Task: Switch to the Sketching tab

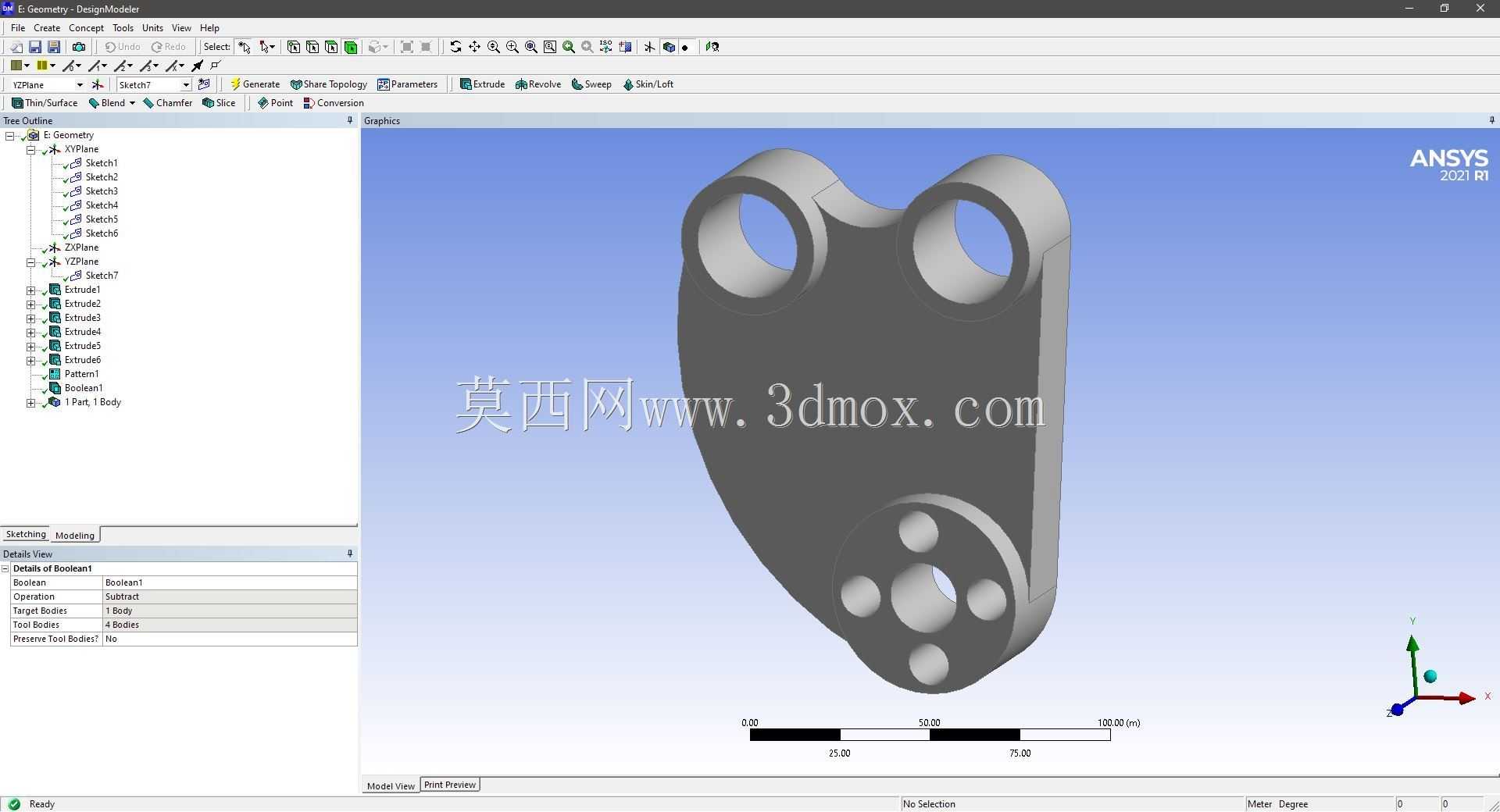Action: 26,534
